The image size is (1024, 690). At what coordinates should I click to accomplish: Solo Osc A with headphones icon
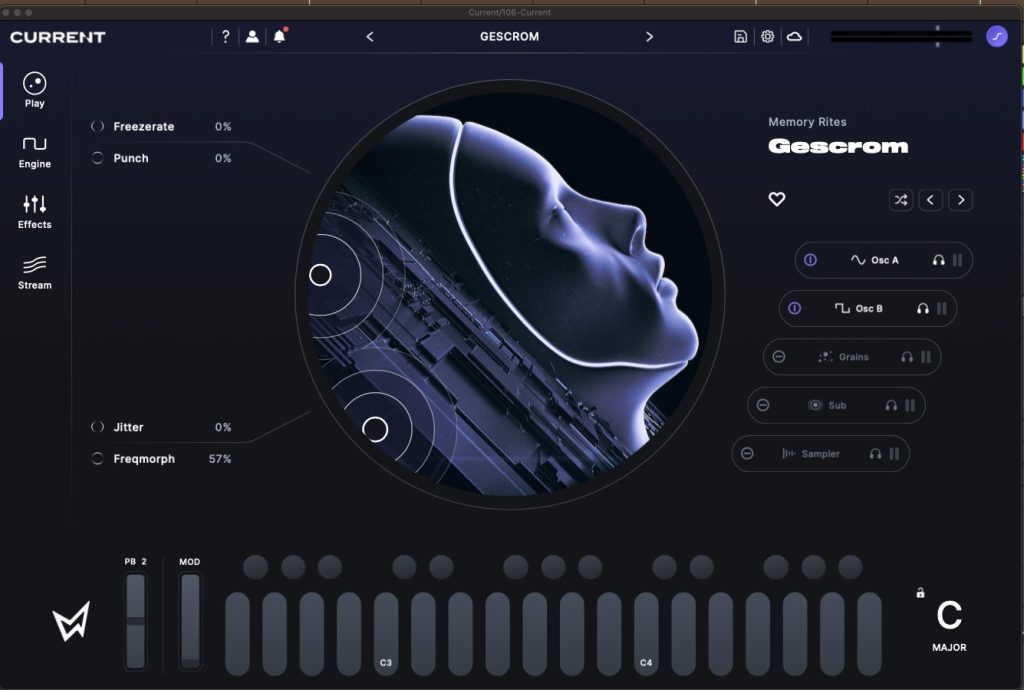tap(938, 260)
